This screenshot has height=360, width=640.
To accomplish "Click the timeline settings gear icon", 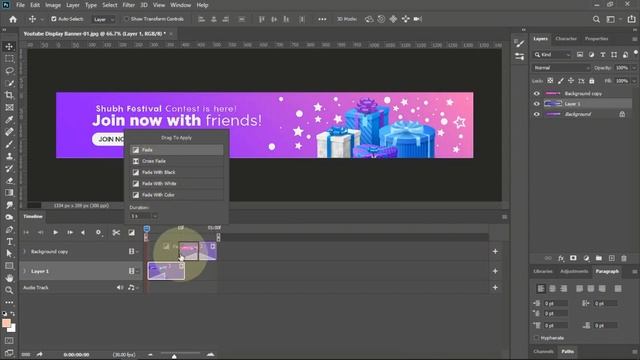I will tap(98, 232).
